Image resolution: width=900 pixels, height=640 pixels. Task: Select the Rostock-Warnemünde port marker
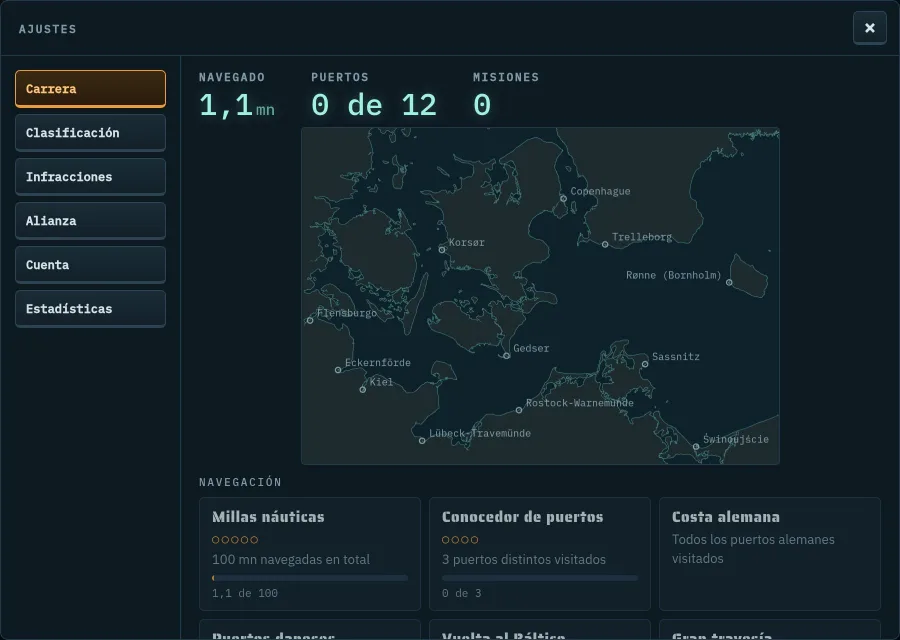(519, 410)
